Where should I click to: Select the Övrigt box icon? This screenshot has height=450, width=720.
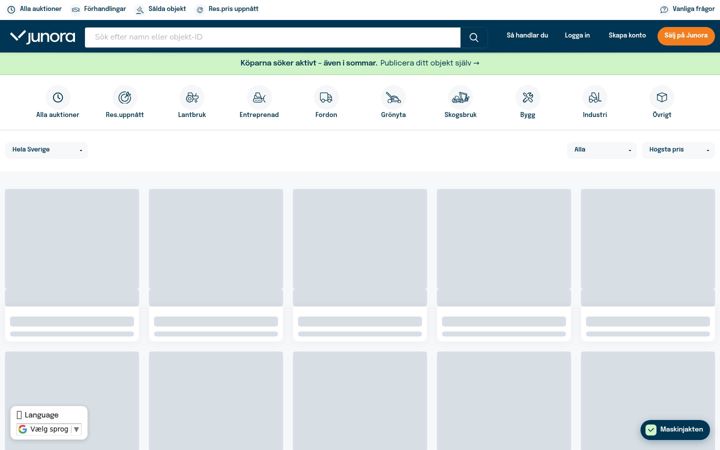[662, 97]
